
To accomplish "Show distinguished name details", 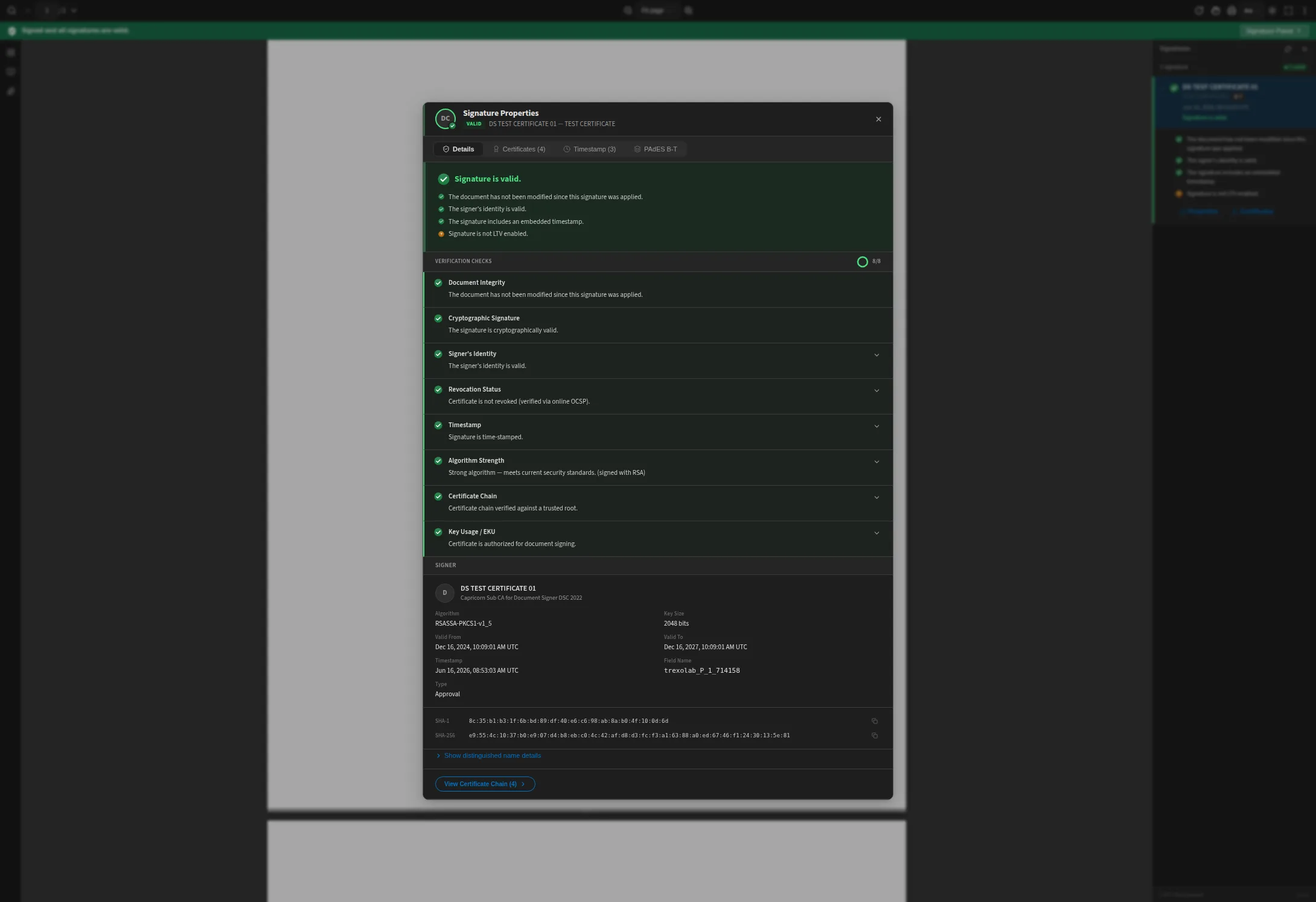I will pyautogui.click(x=488, y=755).
